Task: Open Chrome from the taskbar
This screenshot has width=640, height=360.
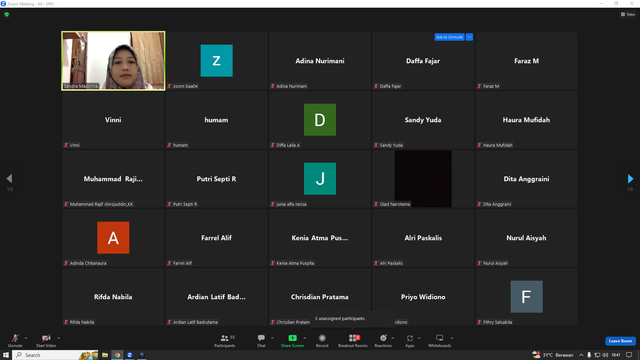Action: pos(117,355)
